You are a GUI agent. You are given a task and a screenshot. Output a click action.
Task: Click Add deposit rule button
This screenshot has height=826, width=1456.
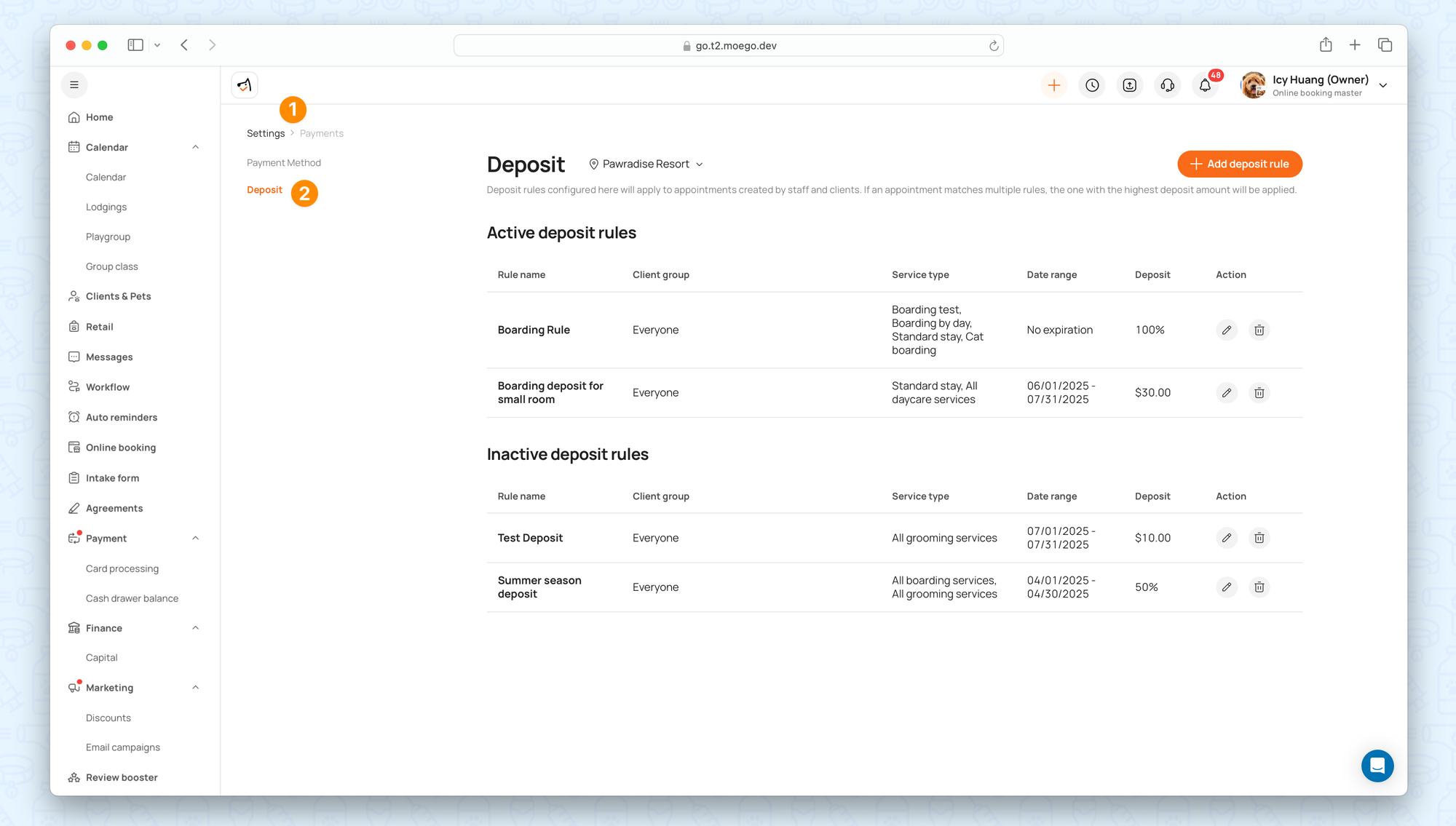pyautogui.click(x=1239, y=164)
